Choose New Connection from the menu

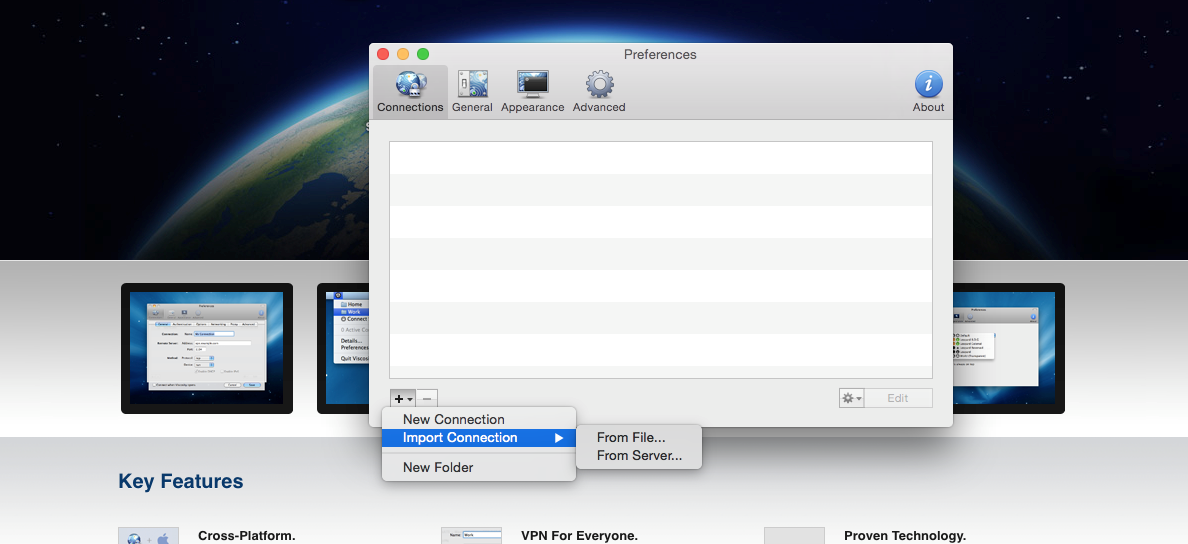[x=479, y=420]
